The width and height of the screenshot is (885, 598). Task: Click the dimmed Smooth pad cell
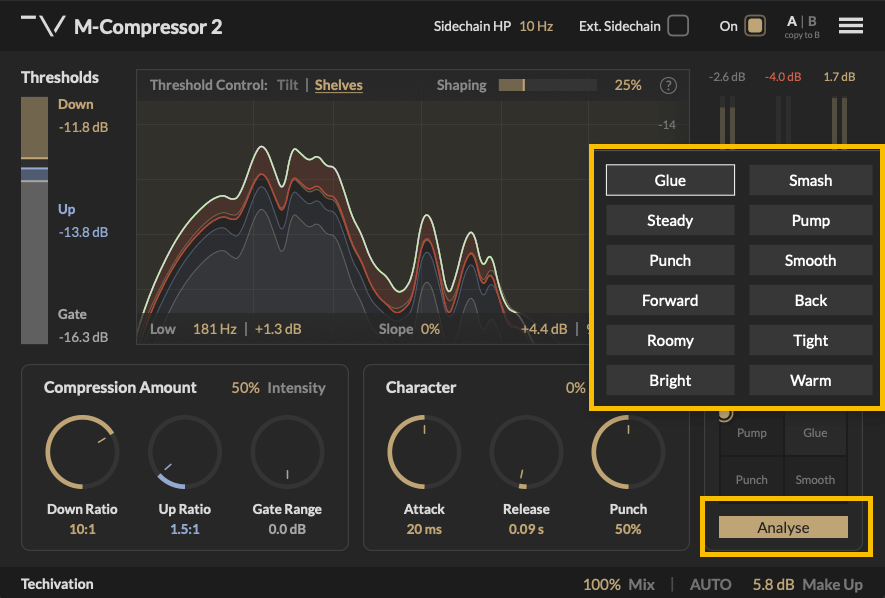tap(815, 480)
